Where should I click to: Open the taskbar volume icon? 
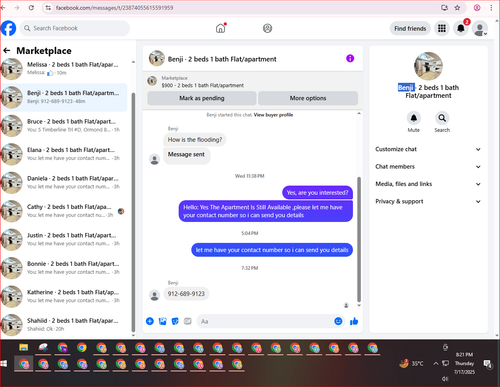(445, 379)
